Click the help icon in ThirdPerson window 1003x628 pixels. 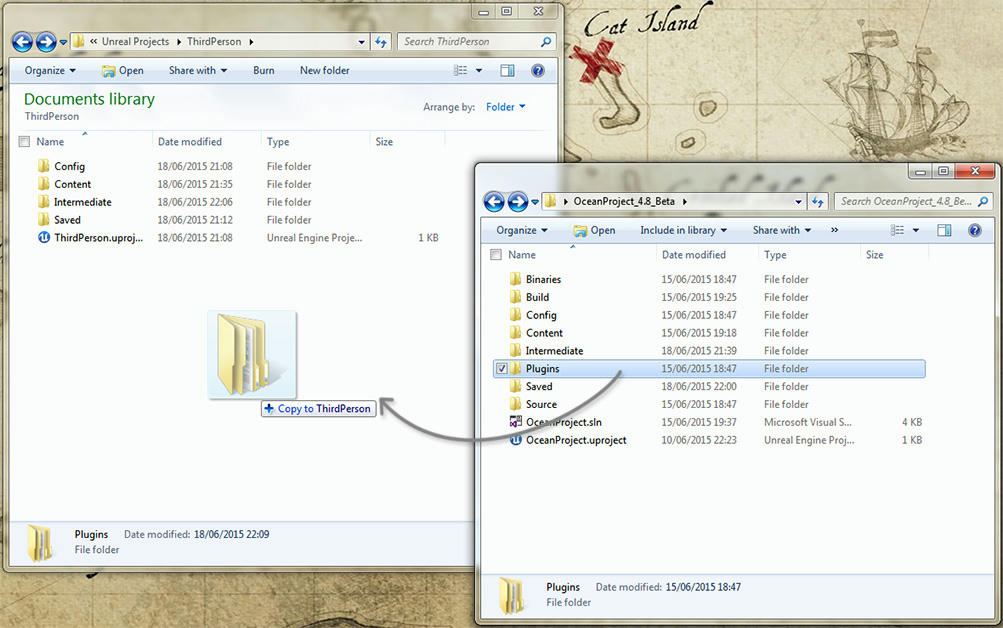pyautogui.click(x=538, y=71)
